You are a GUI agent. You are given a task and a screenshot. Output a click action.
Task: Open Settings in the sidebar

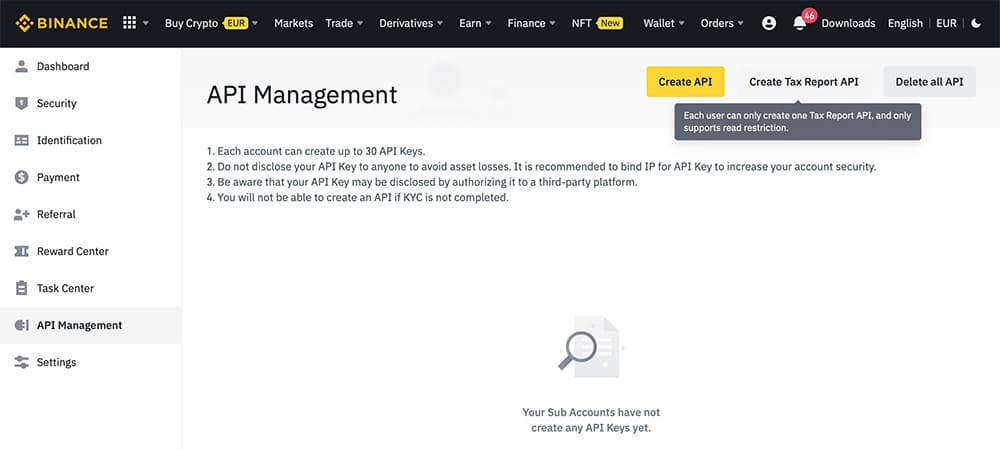coord(56,362)
